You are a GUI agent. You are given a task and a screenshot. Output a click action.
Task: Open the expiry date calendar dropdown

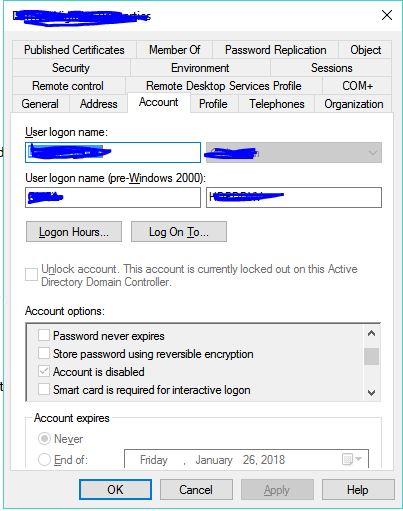[x=352, y=459]
